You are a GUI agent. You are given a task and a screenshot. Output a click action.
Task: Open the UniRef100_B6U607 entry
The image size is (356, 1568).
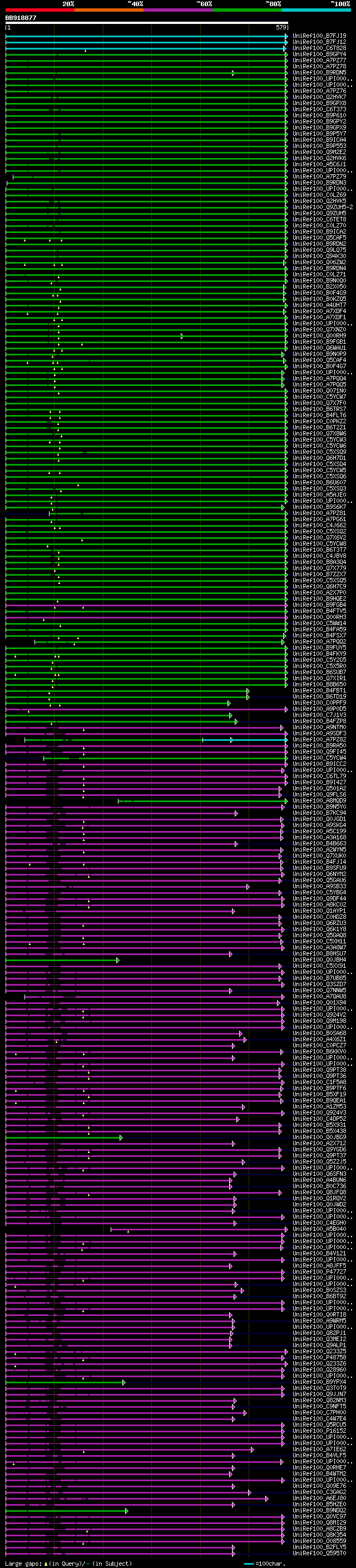[319, 482]
